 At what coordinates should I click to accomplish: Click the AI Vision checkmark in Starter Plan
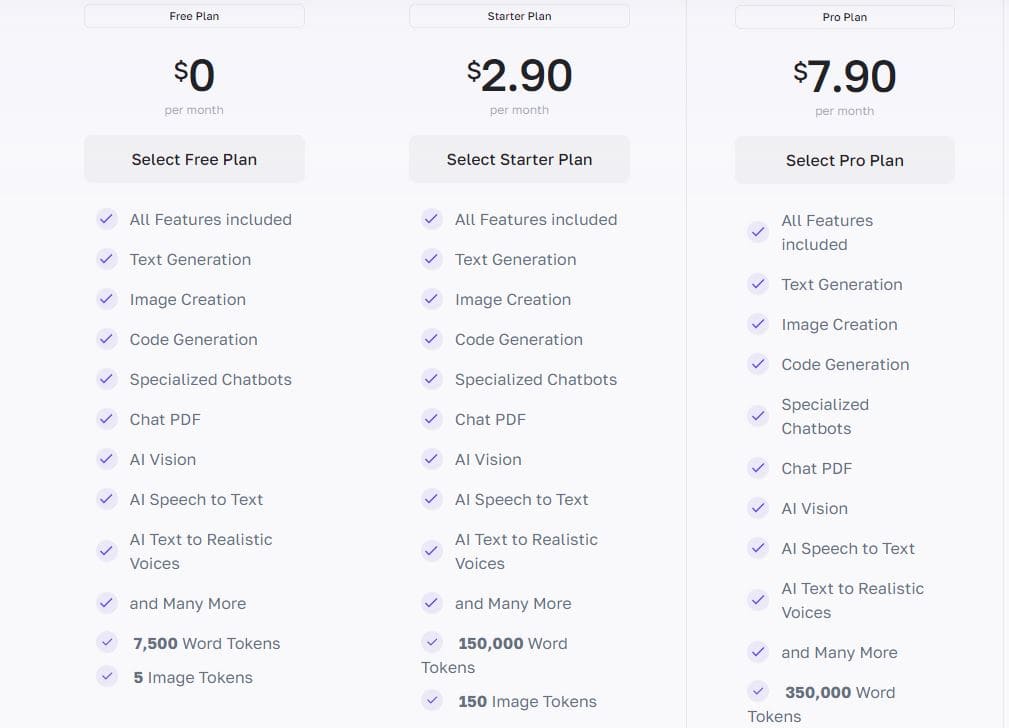(x=432, y=459)
